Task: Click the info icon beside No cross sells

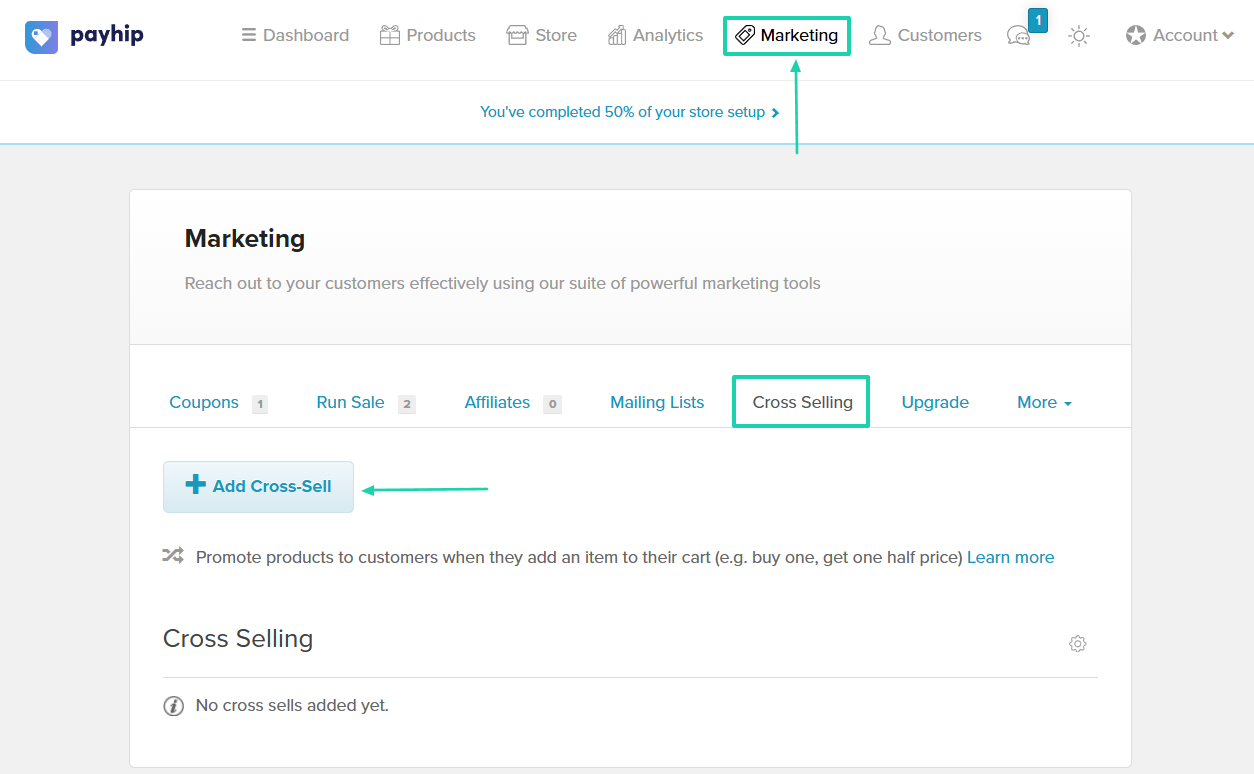Action: click(173, 706)
